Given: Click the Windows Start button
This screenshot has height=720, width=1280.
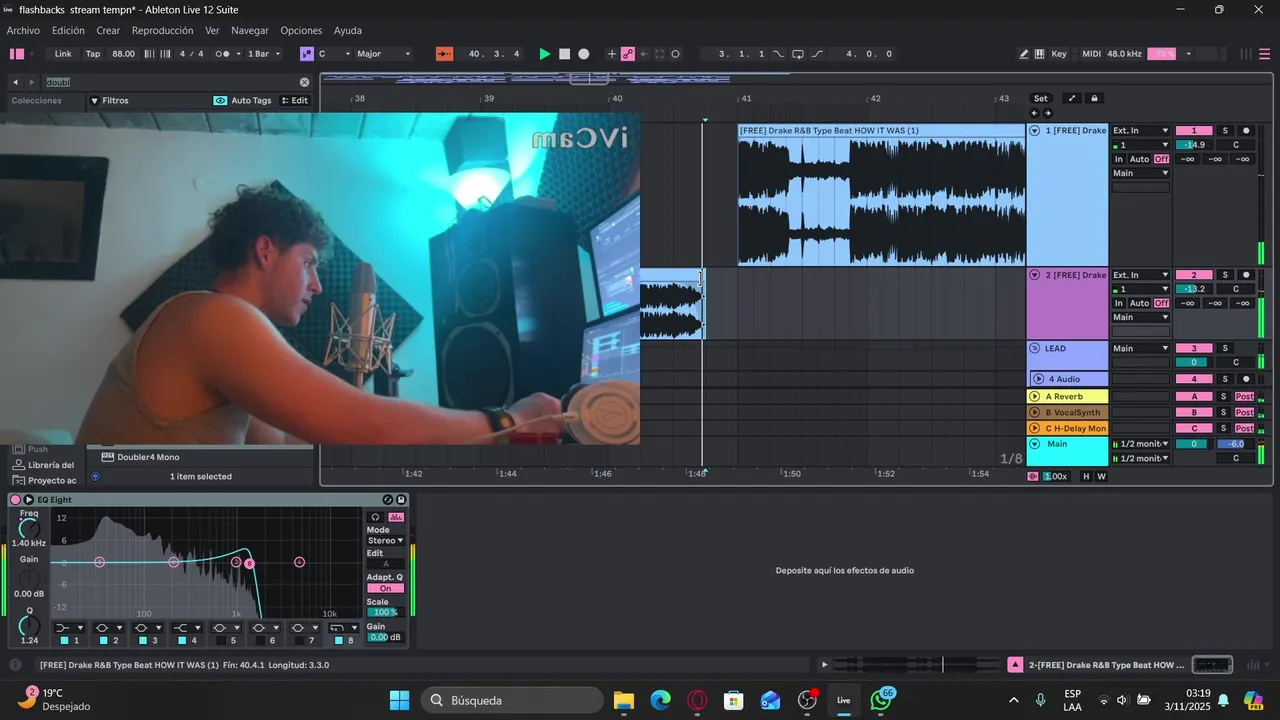Looking at the screenshot, I should click(399, 700).
